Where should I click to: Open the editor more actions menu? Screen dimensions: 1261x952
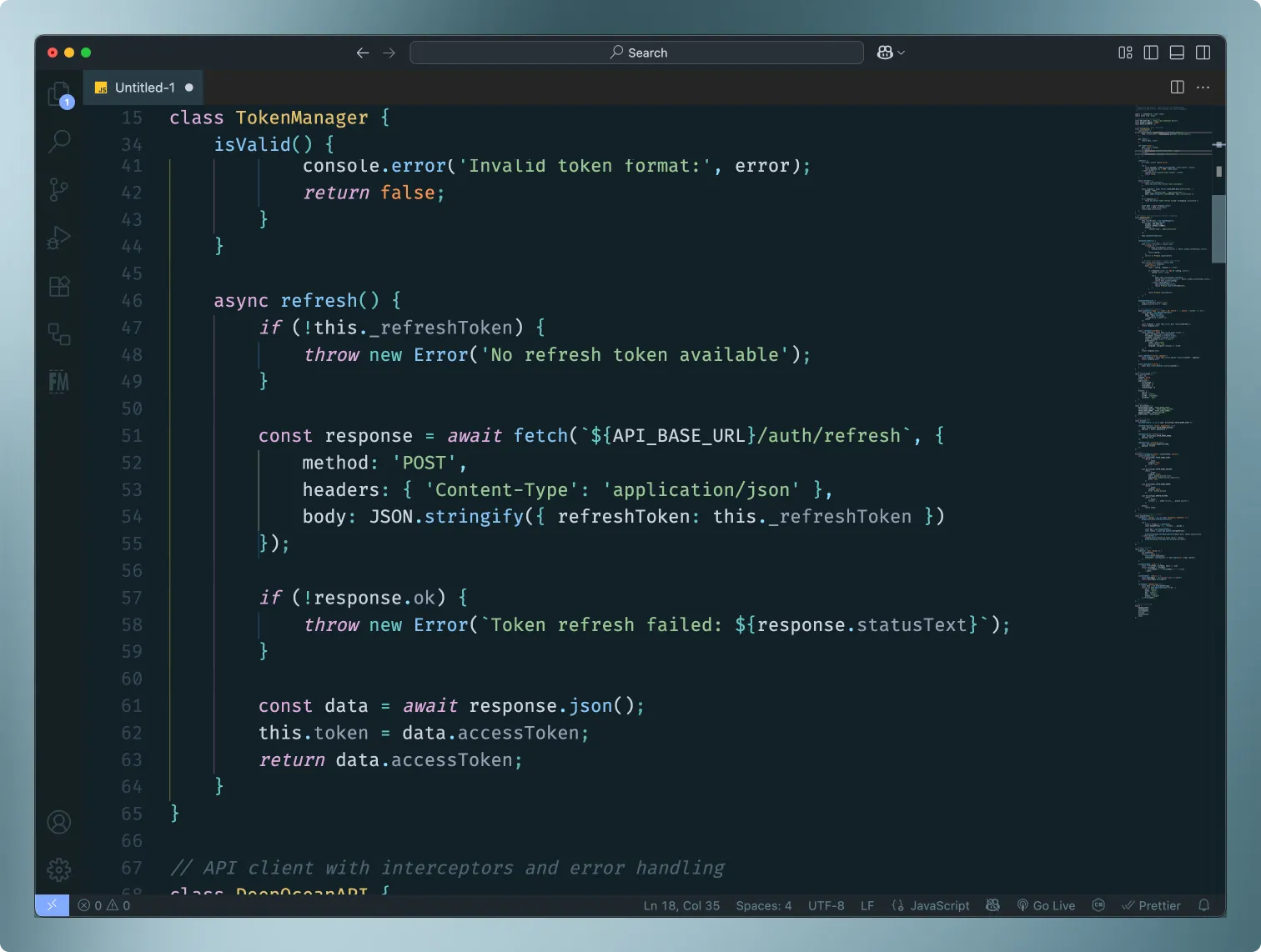pyautogui.click(x=1203, y=87)
